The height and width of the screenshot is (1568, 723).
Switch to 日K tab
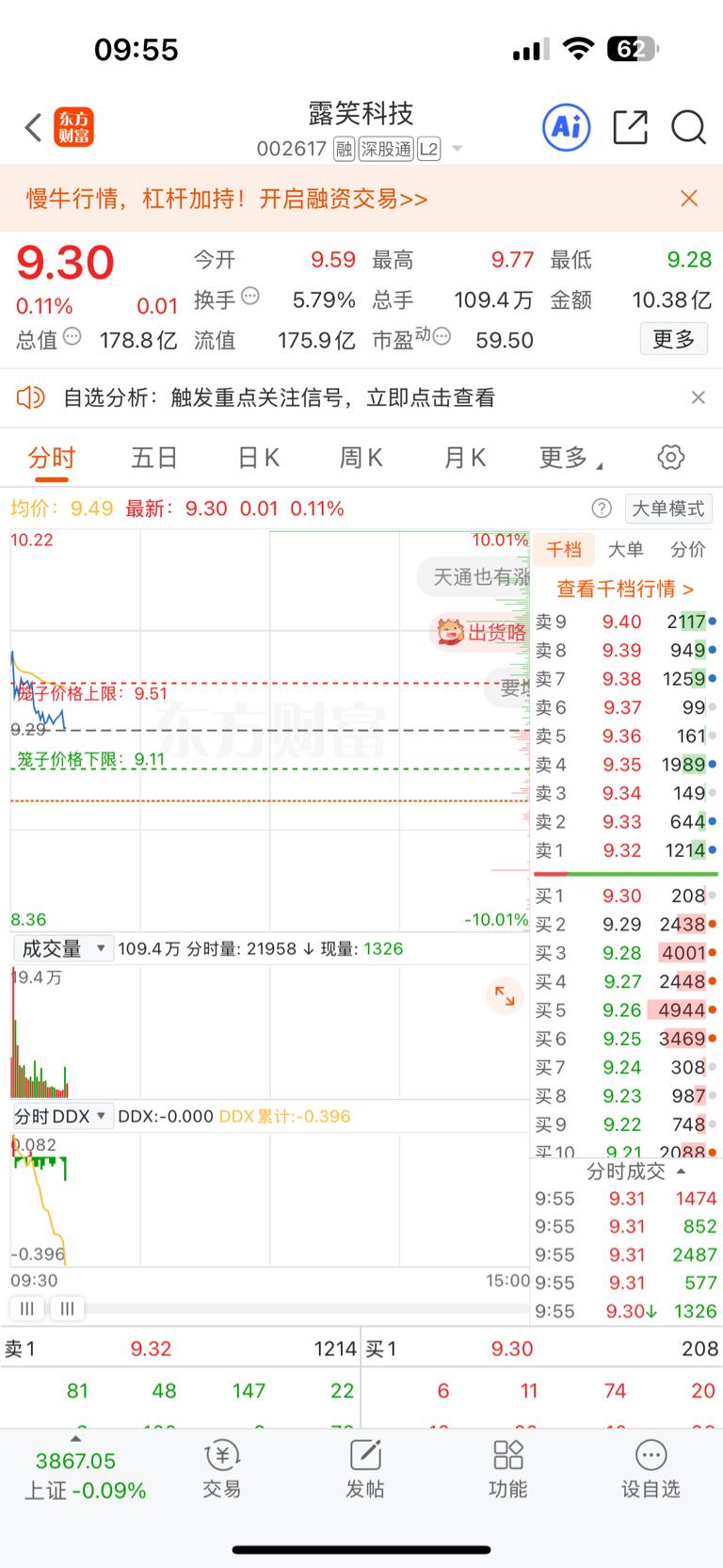258,458
